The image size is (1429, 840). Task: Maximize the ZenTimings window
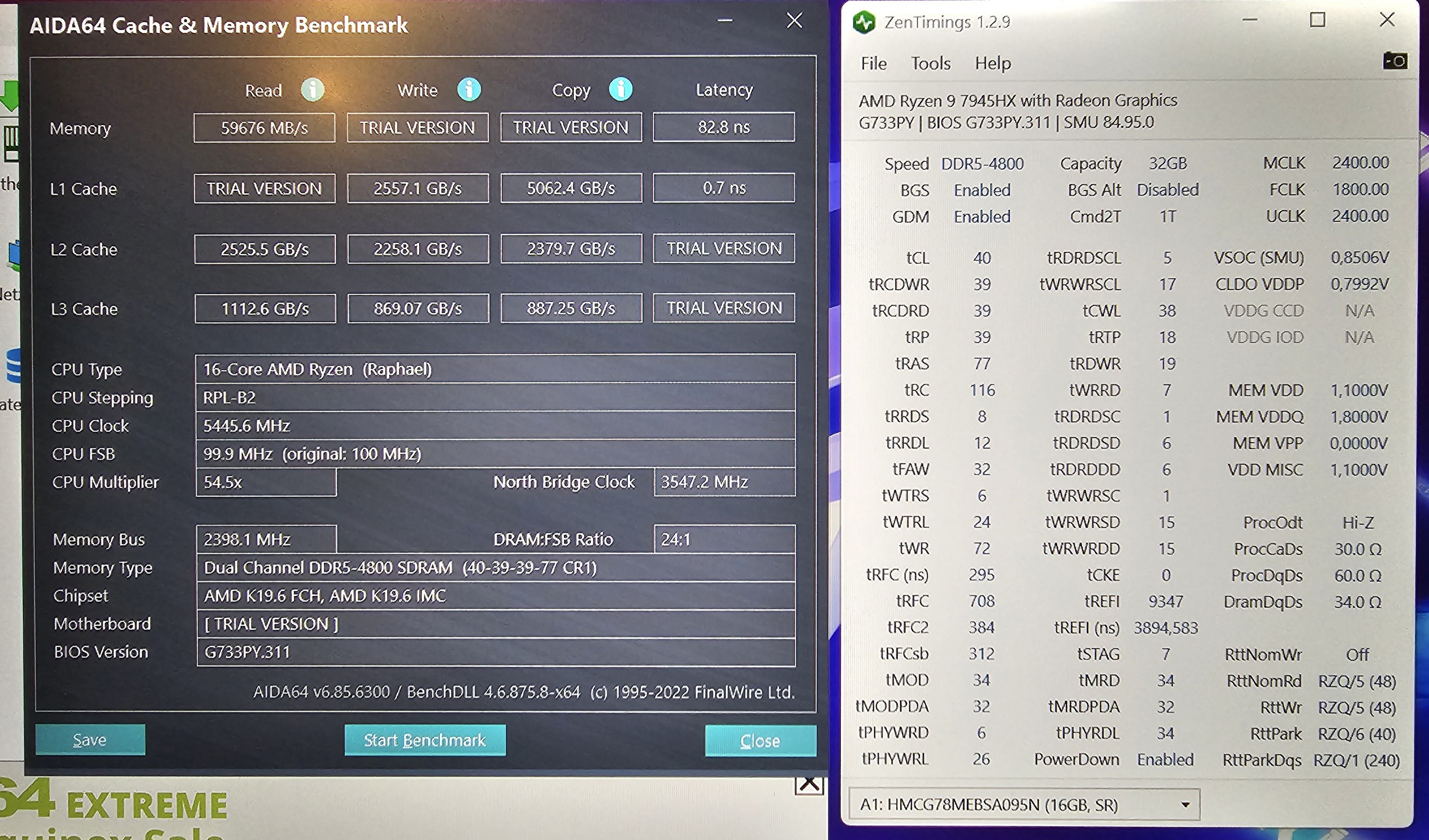coord(1317,20)
